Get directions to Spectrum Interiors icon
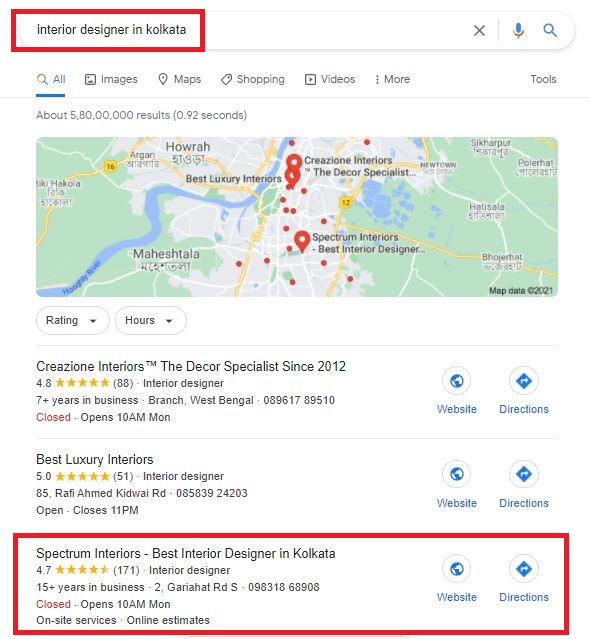Image resolution: width=589 pixels, height=639 pixels. (524, 568)
